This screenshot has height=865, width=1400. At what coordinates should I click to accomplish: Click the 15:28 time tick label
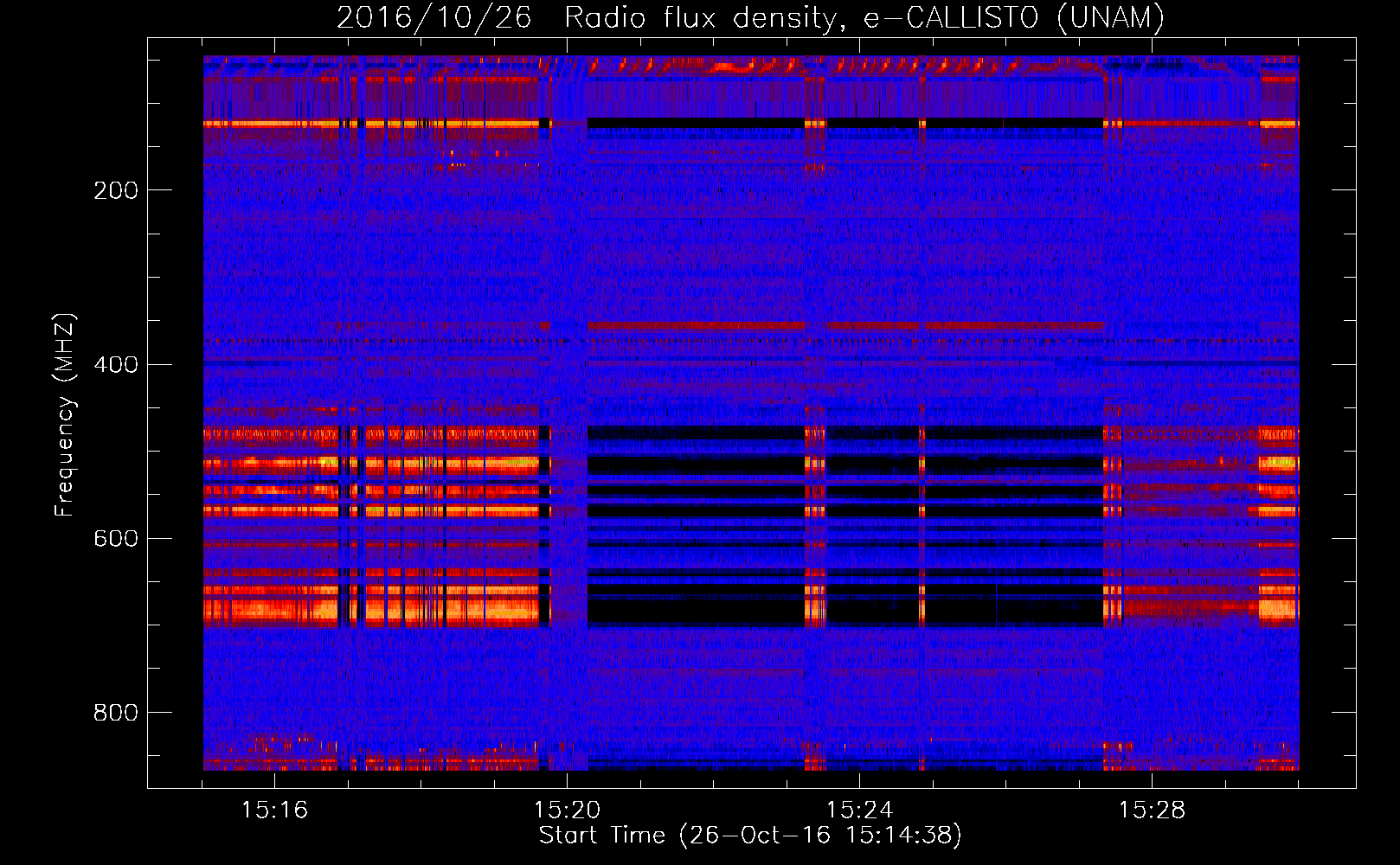click(1152, 811)
